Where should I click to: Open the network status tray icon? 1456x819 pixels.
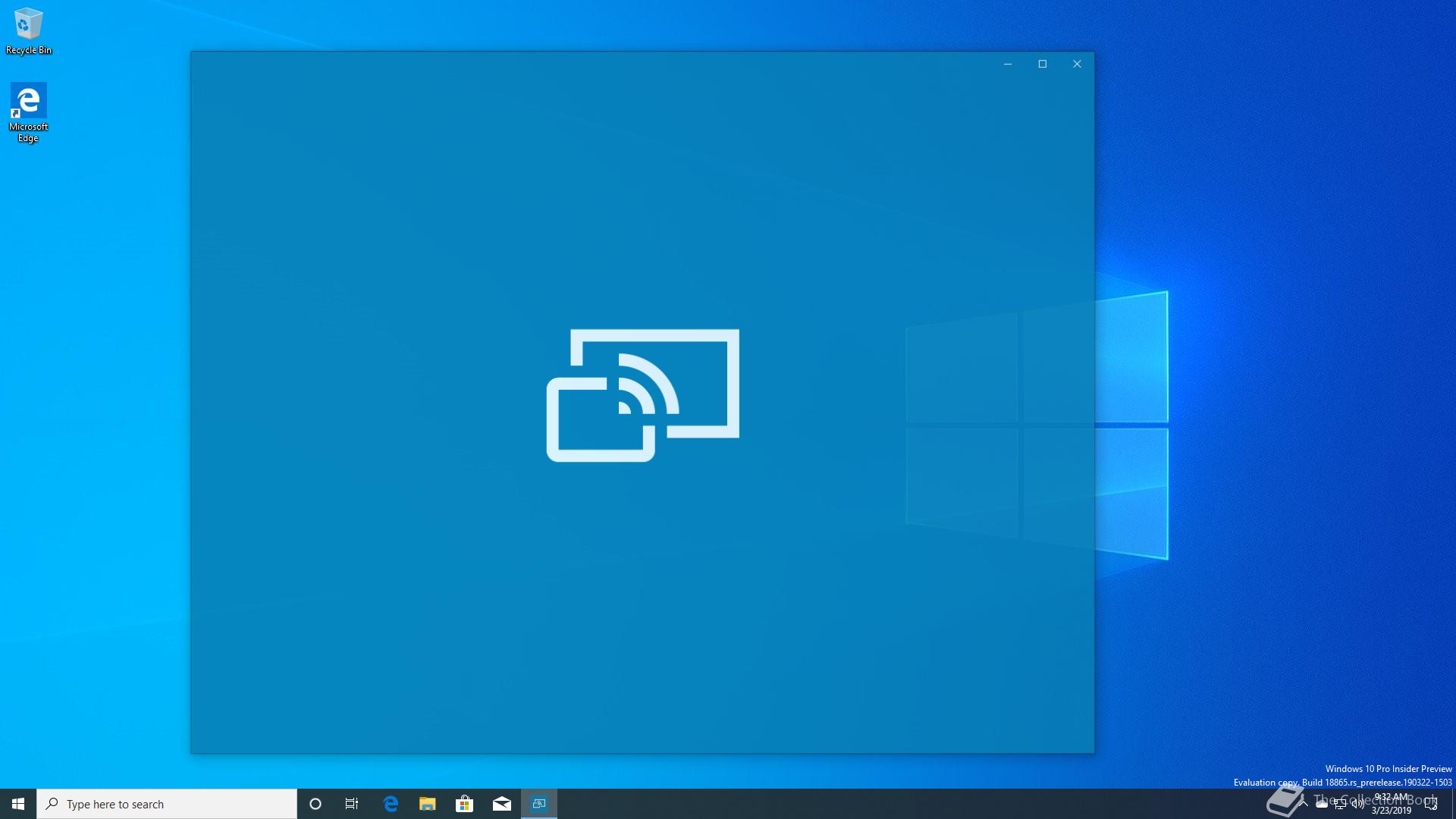[x=1340, y=804]
